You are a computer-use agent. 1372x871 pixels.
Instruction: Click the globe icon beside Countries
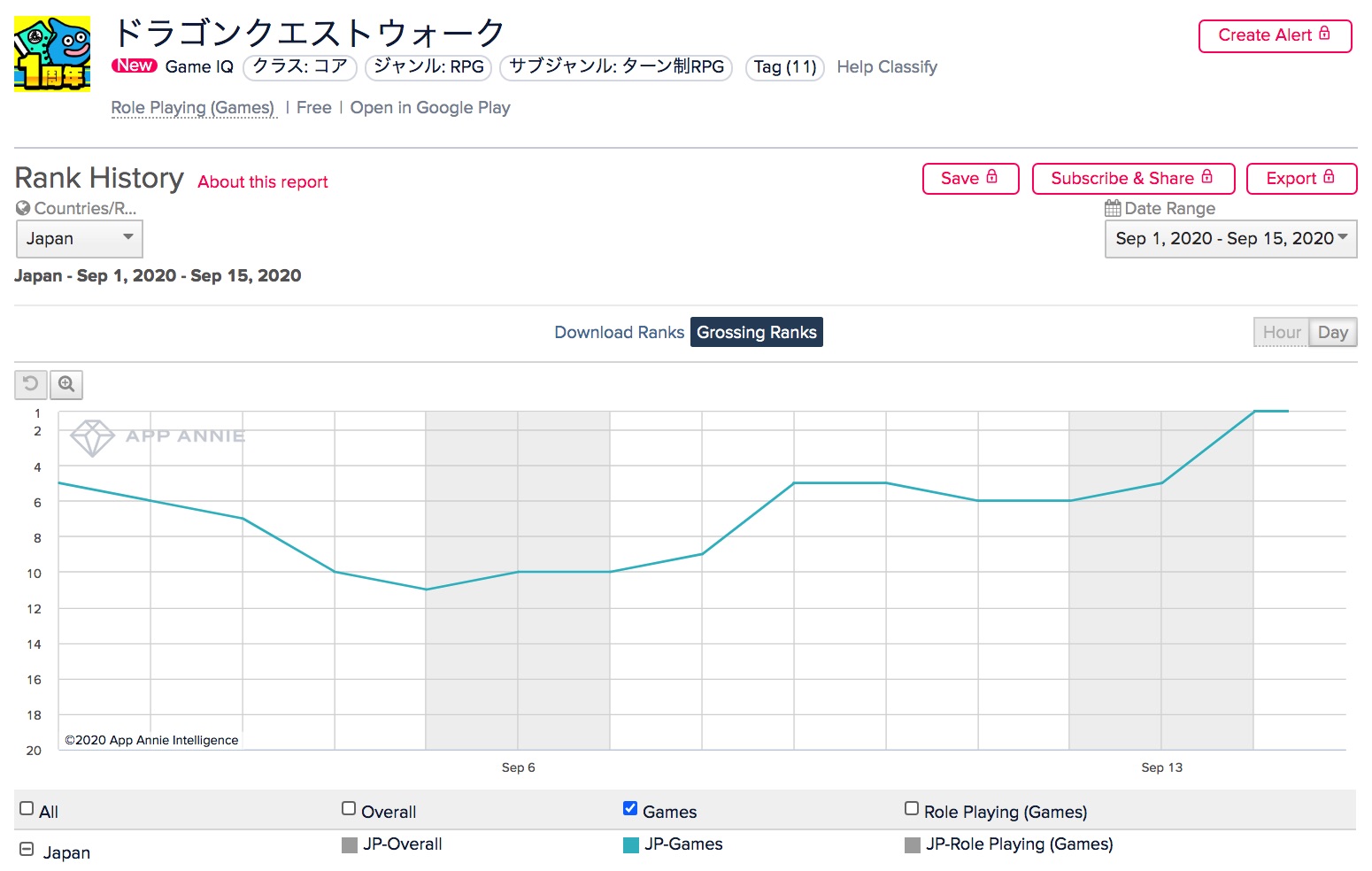point(23,208)
